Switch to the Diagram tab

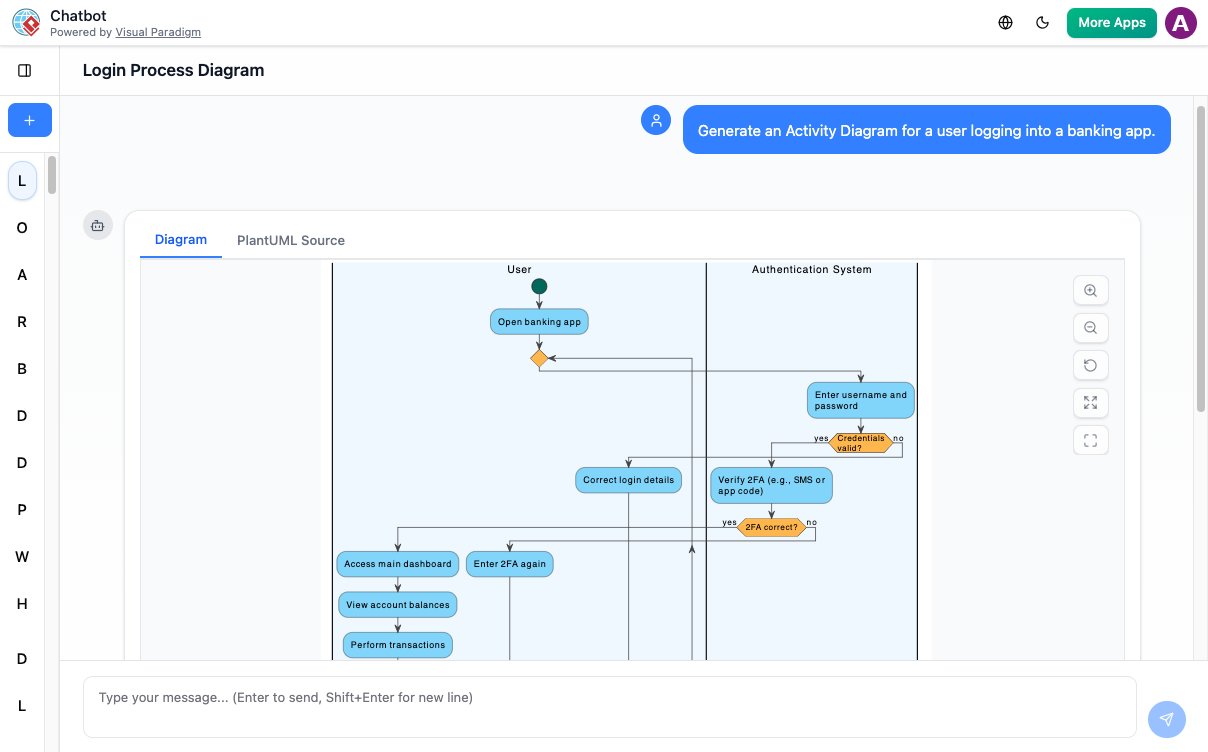pyautogui.click(x=181, y=240)
